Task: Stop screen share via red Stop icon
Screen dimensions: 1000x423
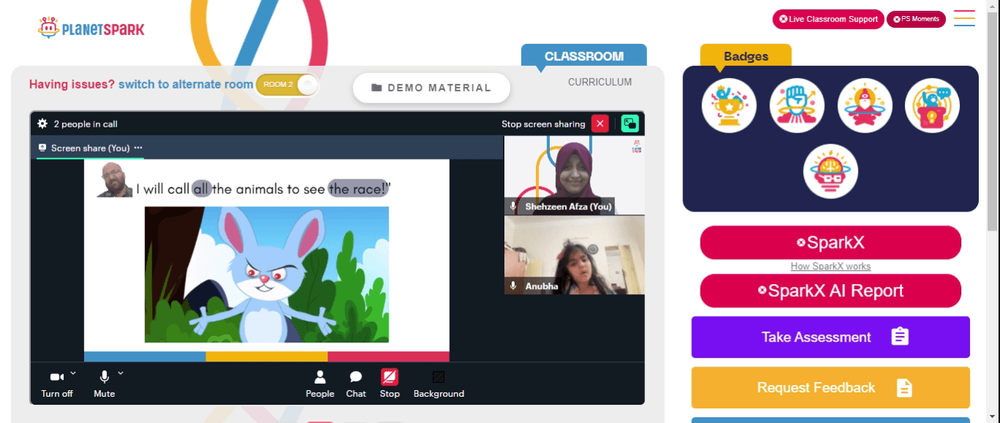Action: [390, 377]
